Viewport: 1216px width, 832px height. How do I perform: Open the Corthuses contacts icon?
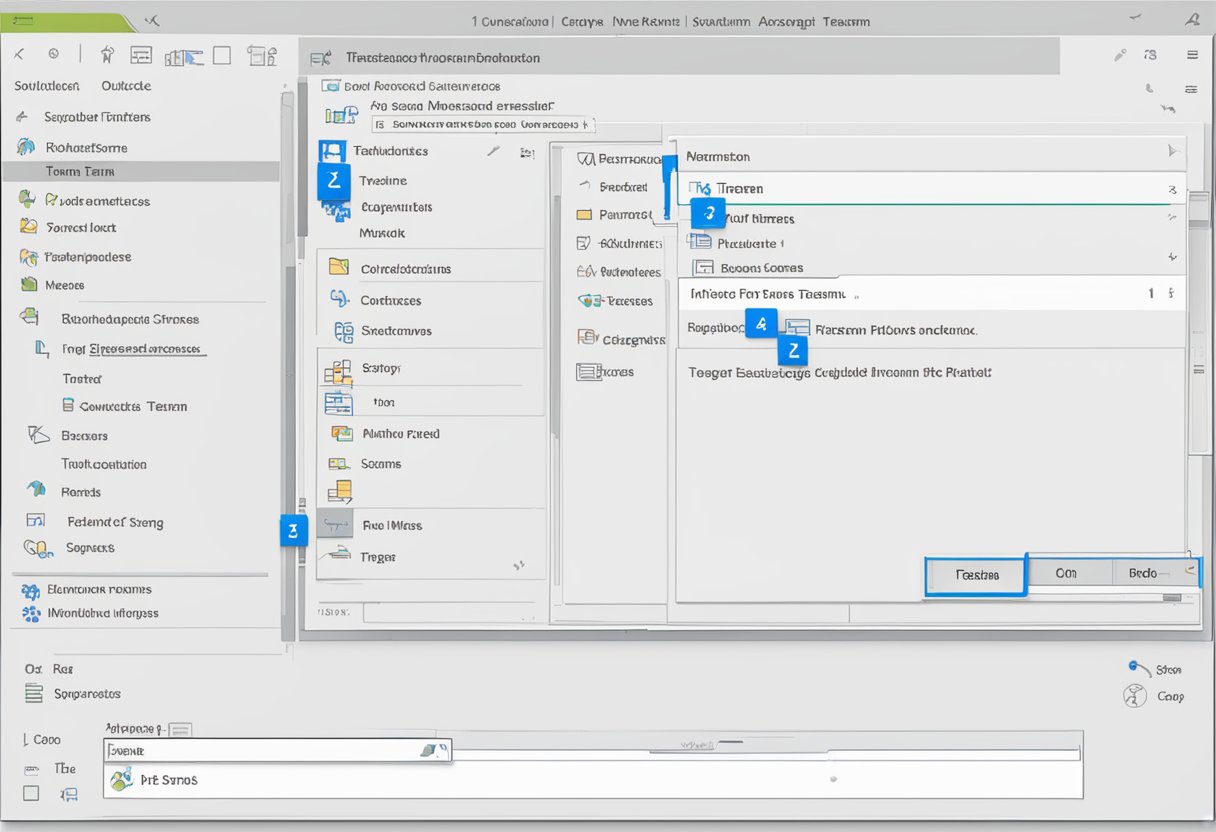point(338,299)
